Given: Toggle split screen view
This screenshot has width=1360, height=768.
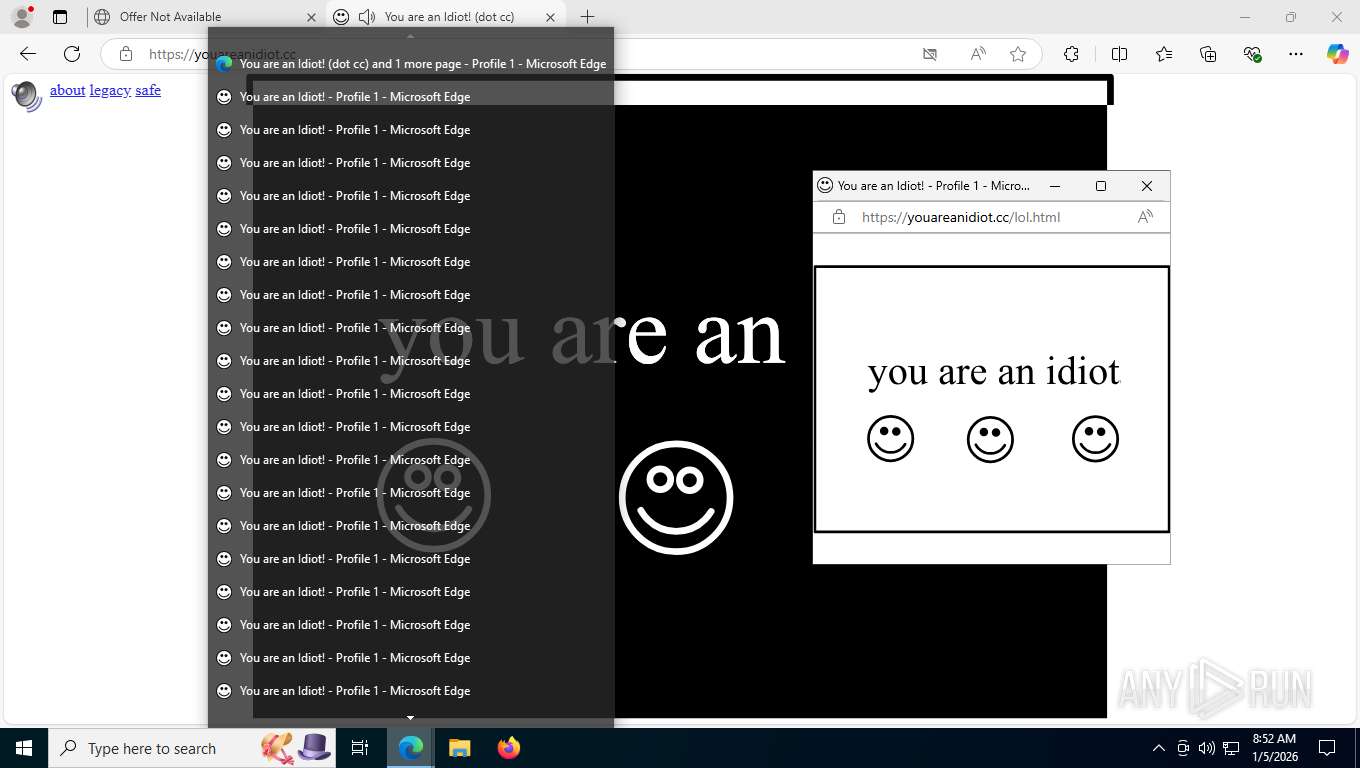Looking at the screenshot, I should point(1119,54).
